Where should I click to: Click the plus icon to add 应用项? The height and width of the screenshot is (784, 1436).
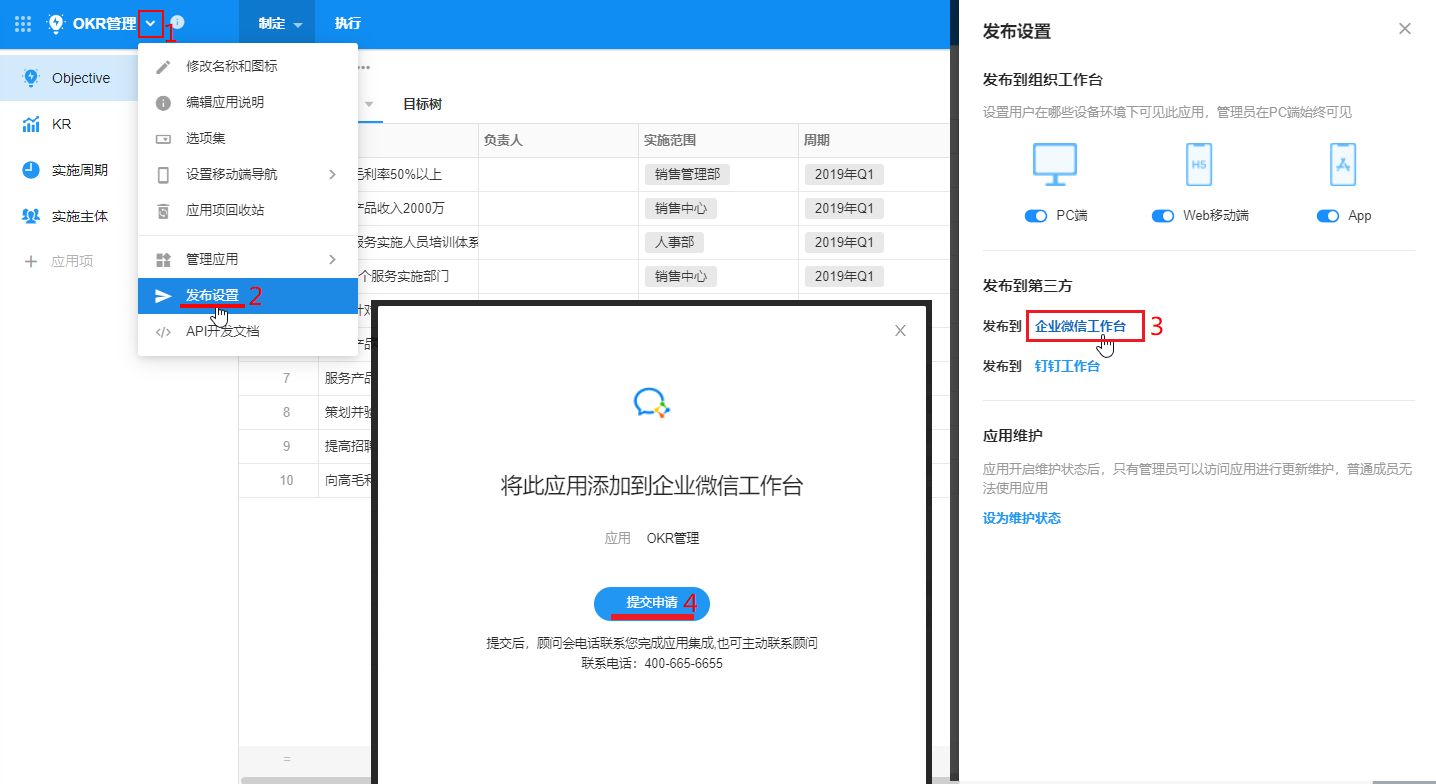pyautogui.click(x=31, y=261)
